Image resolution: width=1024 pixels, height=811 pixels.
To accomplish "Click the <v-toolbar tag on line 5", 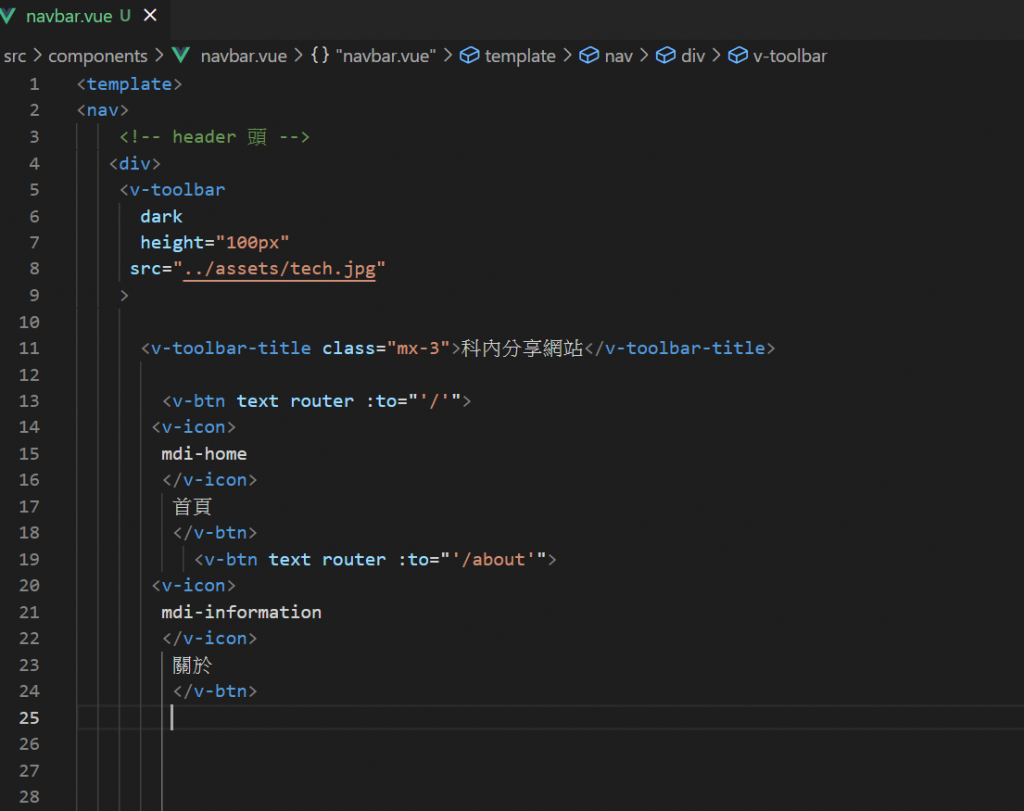I will (172, 190).
